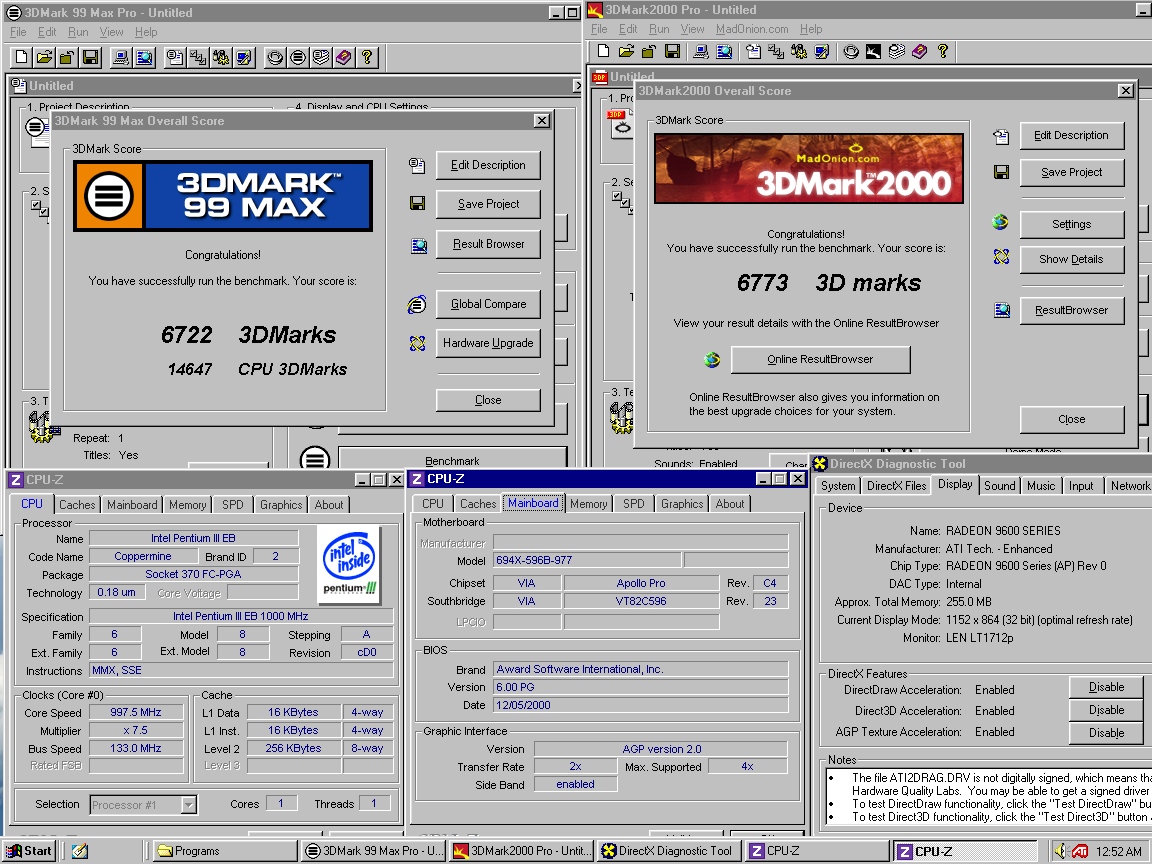Switch to the SPD tab in left CPU-Z window
Image resolution: width=1152 pixels, height=864 pixels.
[233, 505]
